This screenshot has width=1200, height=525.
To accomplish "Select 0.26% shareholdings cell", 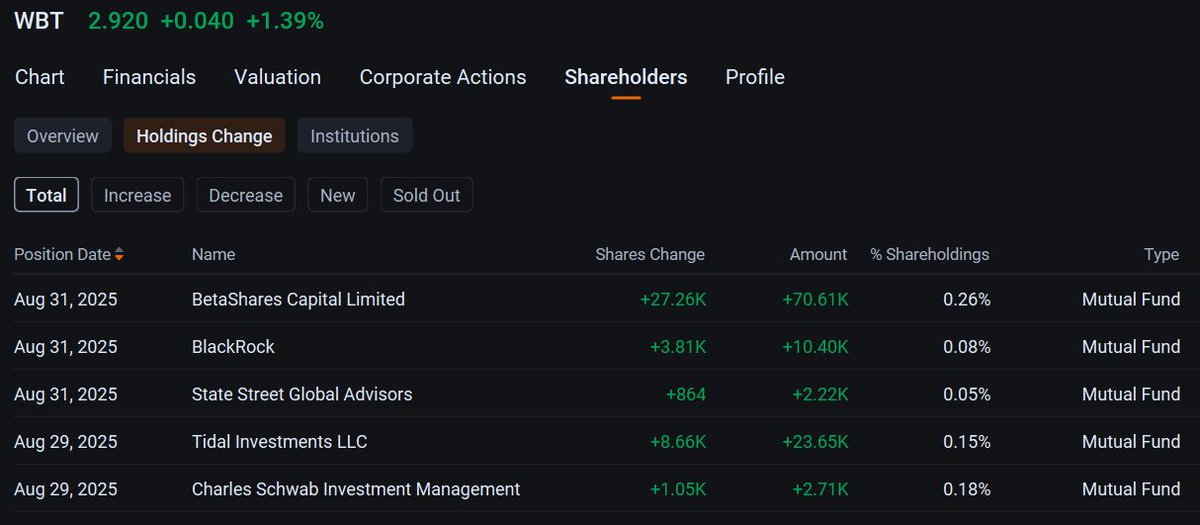I will coord(967,299).
